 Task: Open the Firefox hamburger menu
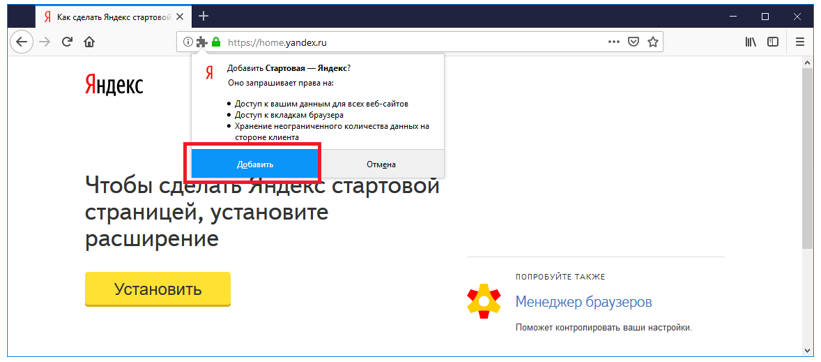[x=800, y=42]
